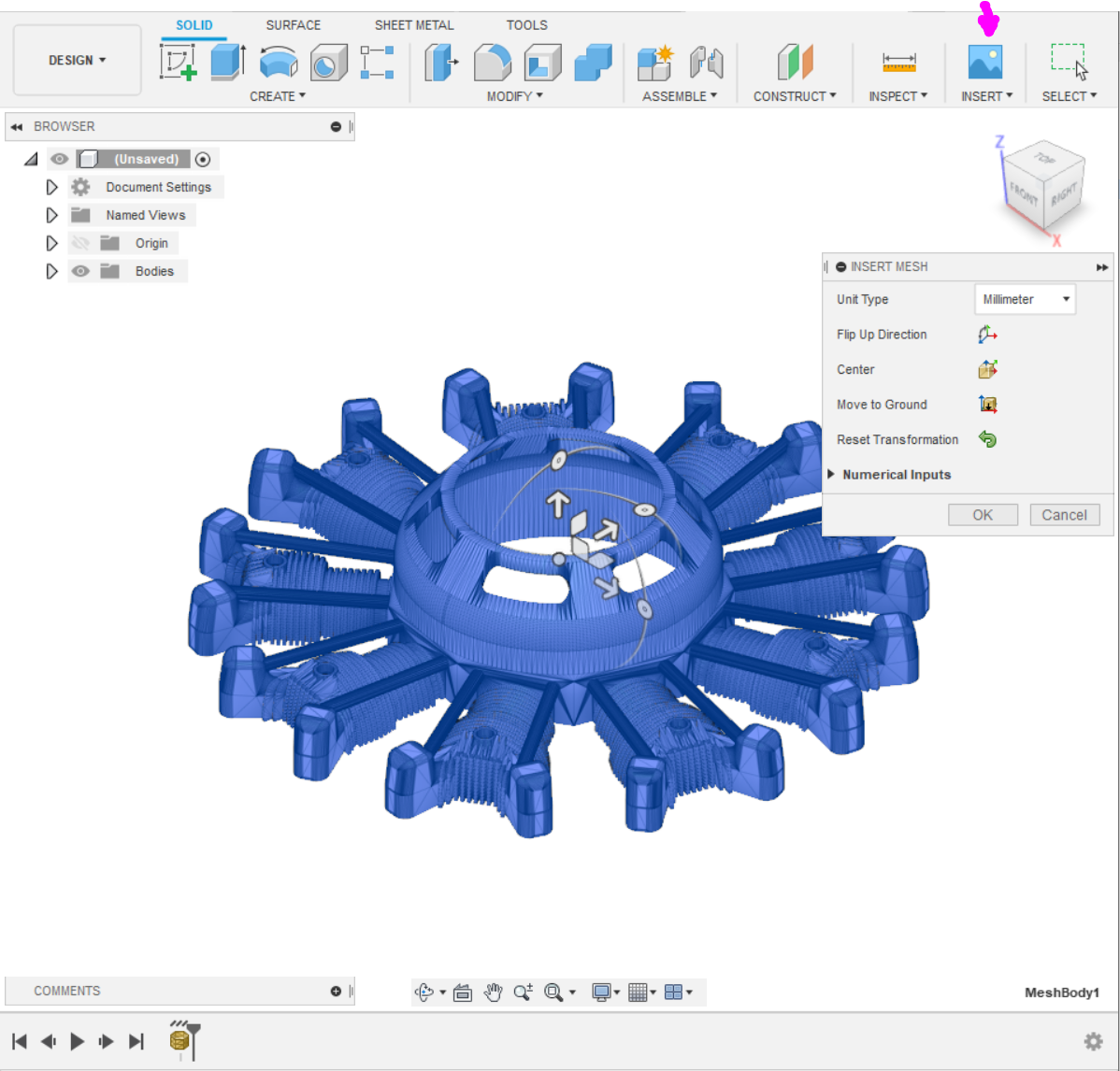Viewport: 1120px width, 1071px height.
Task: Expand the Numerical Inputs section
Action: 831,475
